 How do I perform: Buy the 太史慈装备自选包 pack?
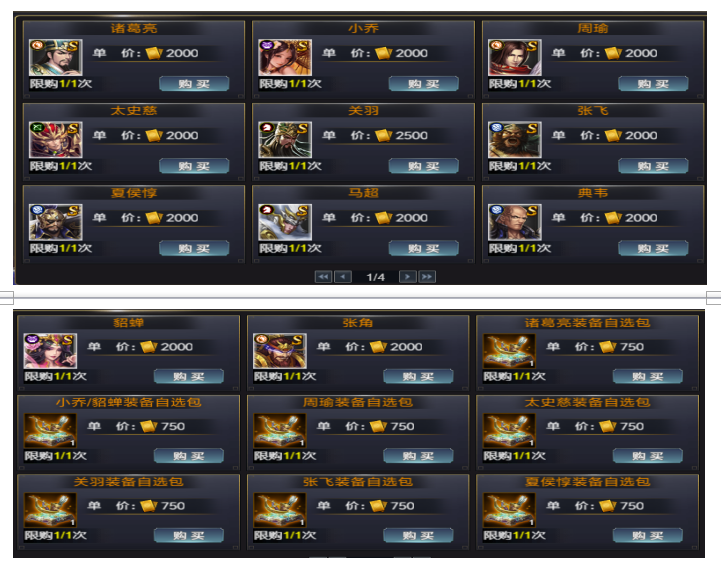coord(647,456)
